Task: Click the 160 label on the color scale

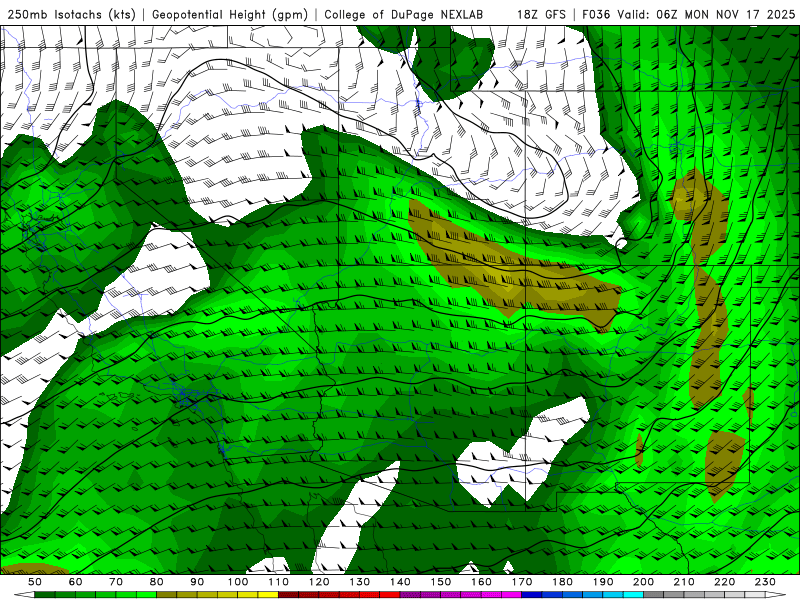Action: [x=481, y=582]
